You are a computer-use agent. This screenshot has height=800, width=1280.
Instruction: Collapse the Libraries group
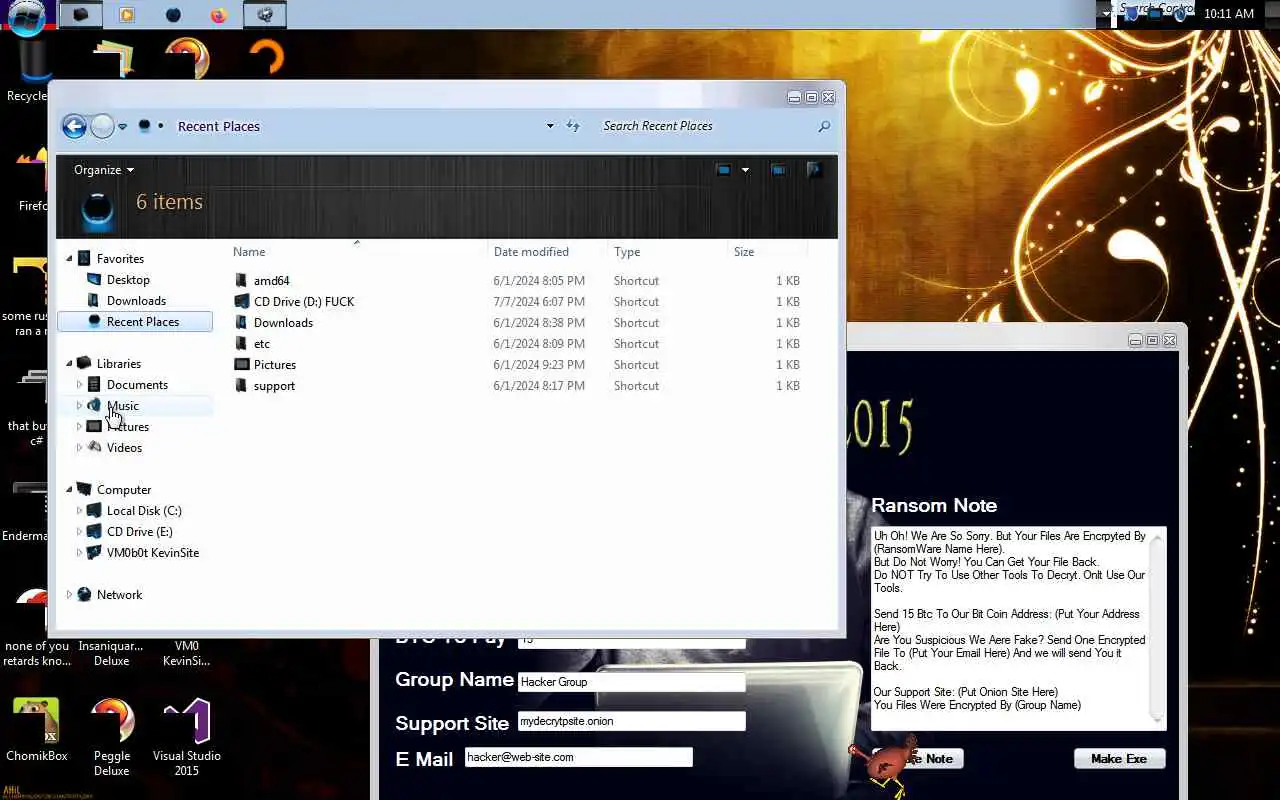[70, 364]
